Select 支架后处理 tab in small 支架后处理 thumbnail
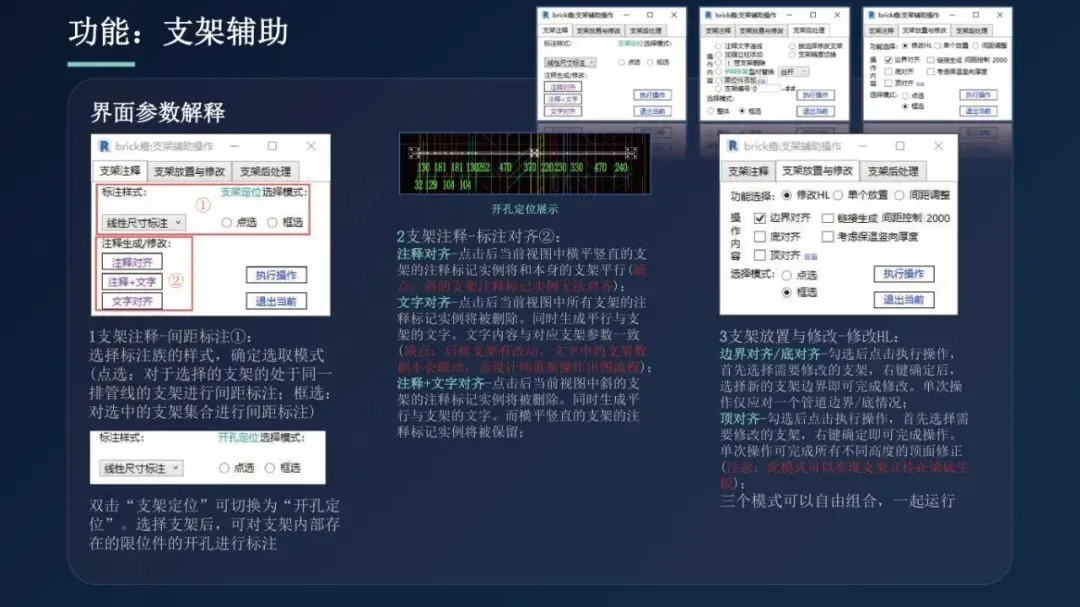Viewport: 1080px width, 607px height. [808, 30]
